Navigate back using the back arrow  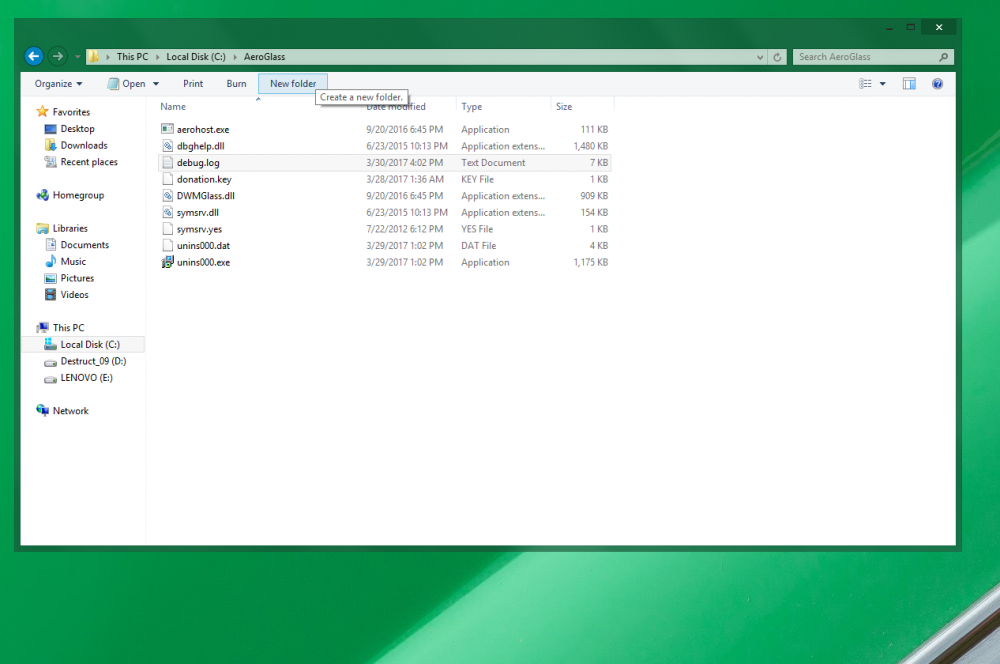click(33, 56)
